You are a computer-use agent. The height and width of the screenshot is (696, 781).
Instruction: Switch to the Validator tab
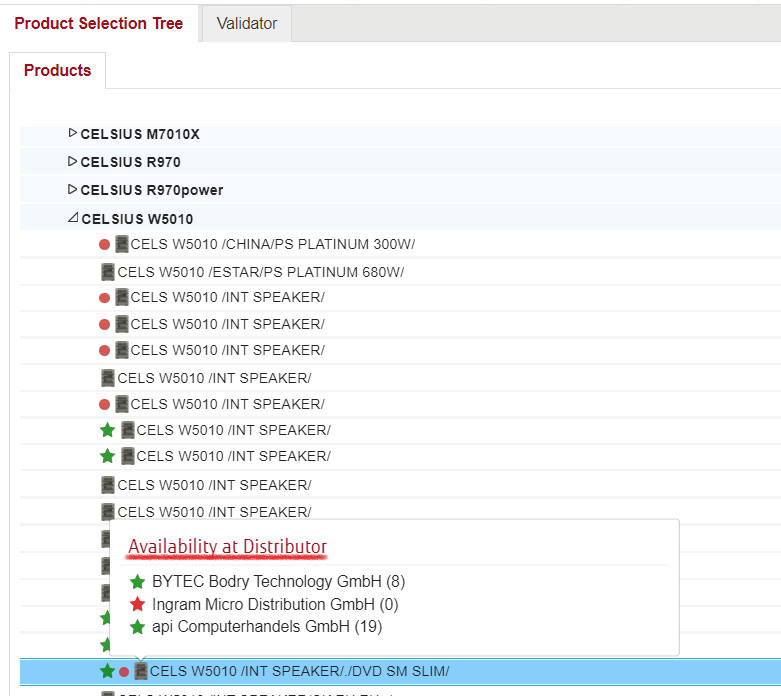pyautogui.click(x=247, y=23)
